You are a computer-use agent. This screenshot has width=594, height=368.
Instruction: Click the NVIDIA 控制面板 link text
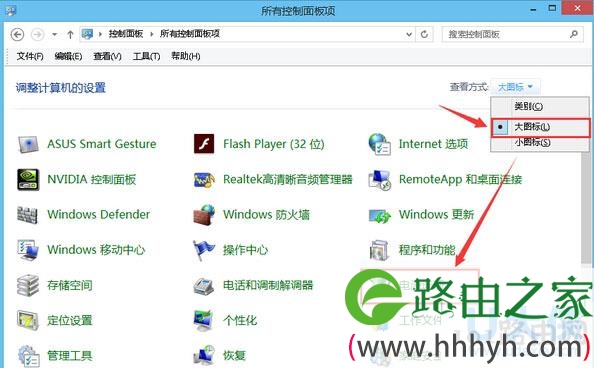(92, 179)
